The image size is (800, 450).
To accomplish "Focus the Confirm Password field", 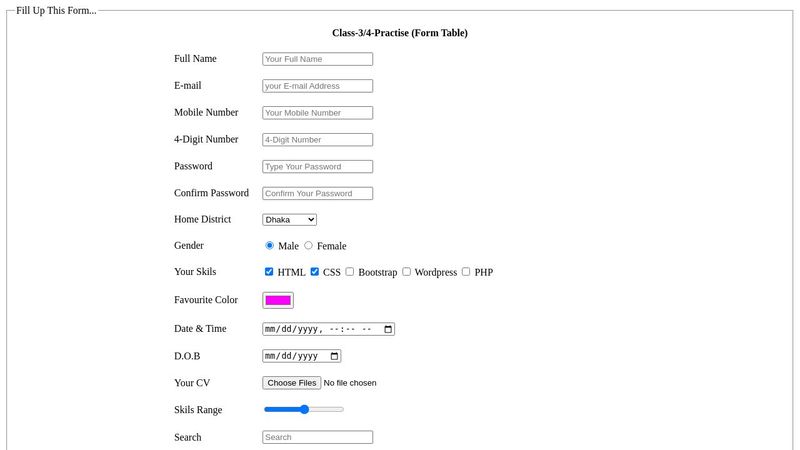I will click(317, 193).
